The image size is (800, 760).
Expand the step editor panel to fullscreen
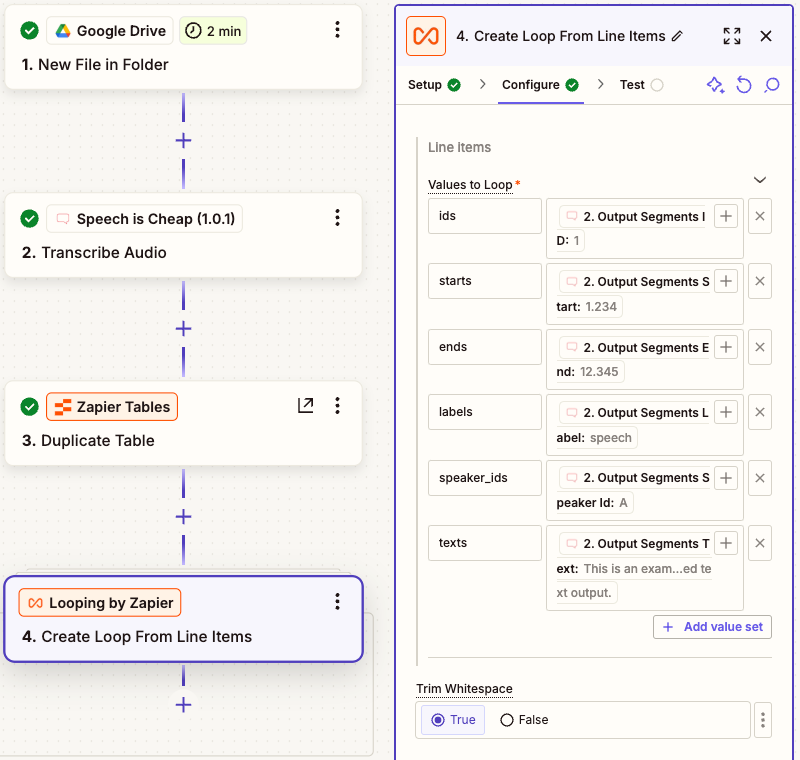coord(732,36)
